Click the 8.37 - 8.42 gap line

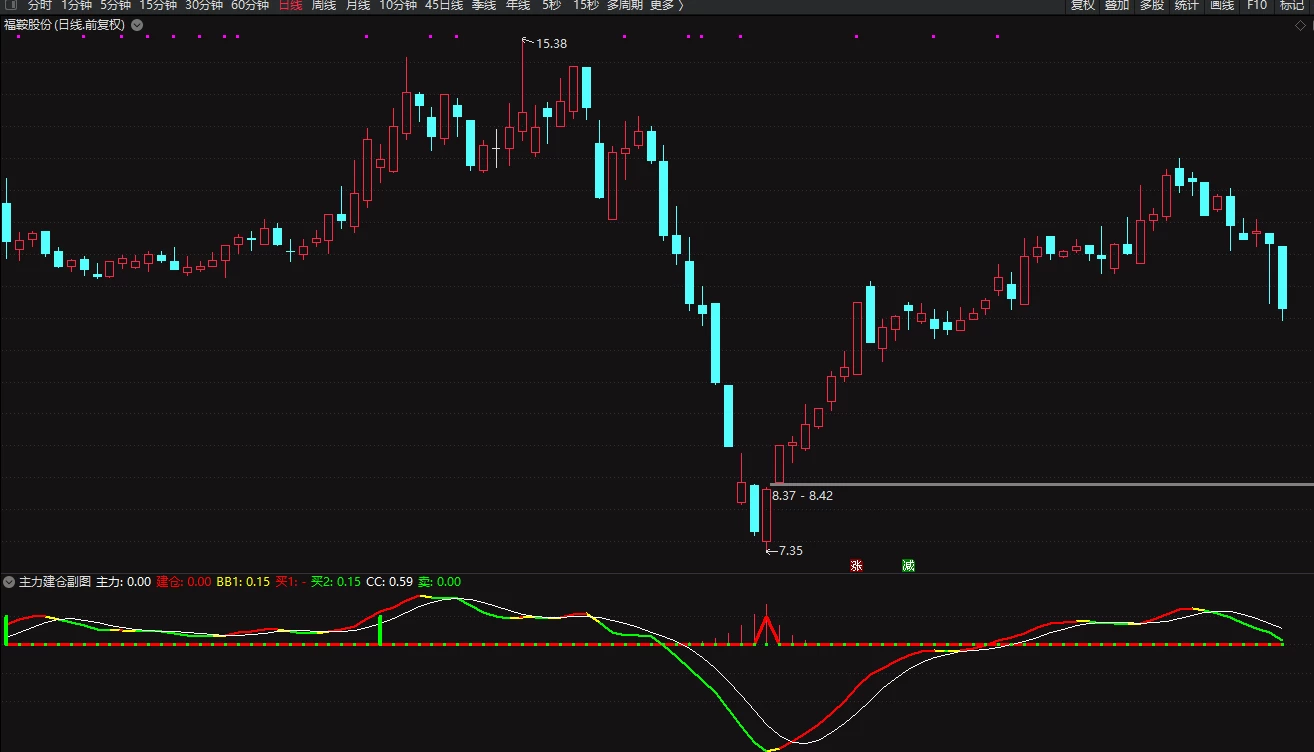[1040, 484]
